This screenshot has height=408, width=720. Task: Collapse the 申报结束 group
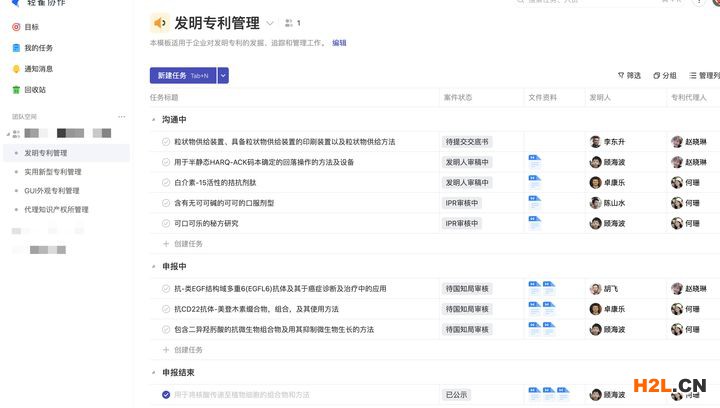[154, 373]
